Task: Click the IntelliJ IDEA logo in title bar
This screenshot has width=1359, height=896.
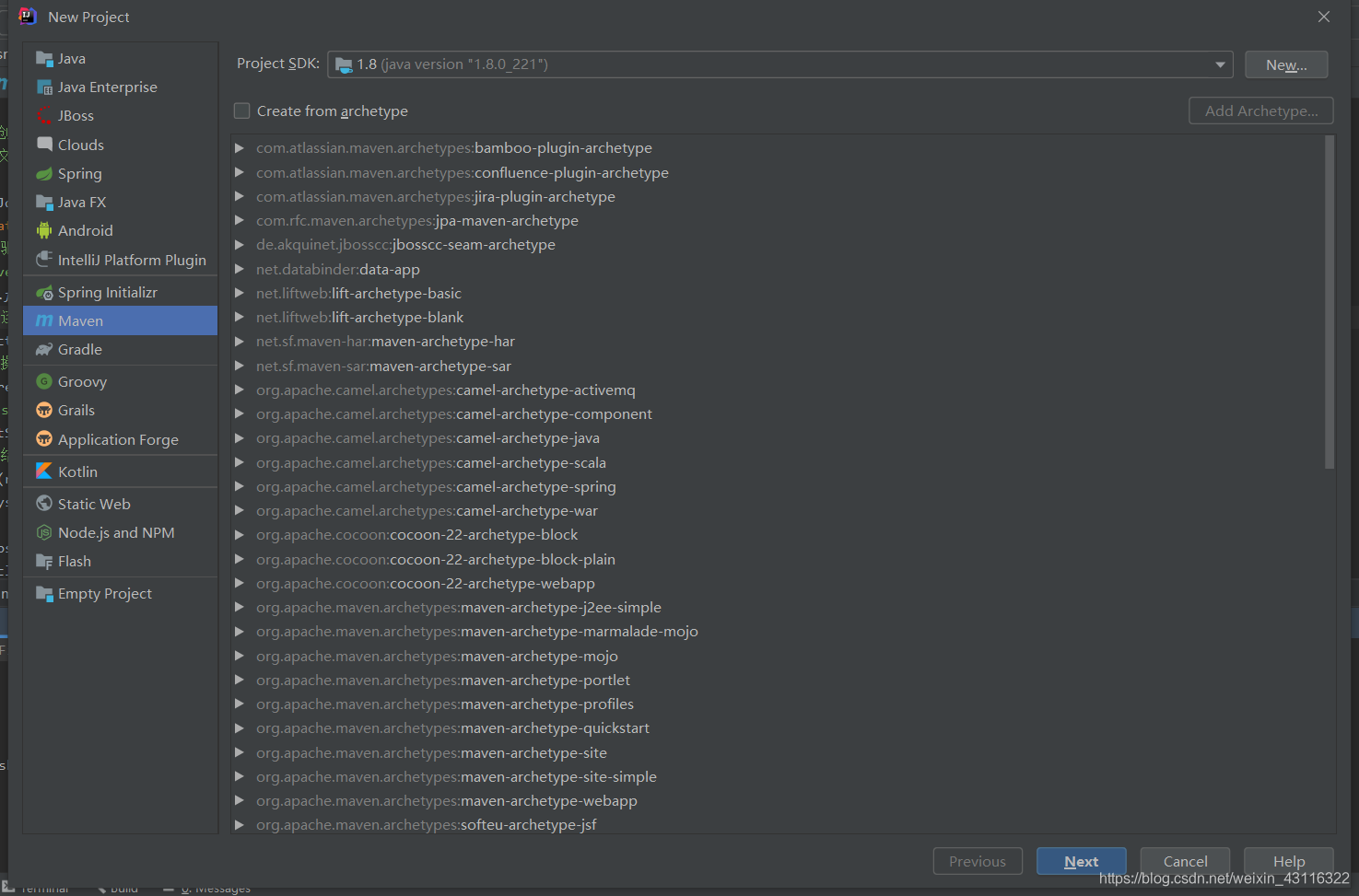Action: click(28, 17)
